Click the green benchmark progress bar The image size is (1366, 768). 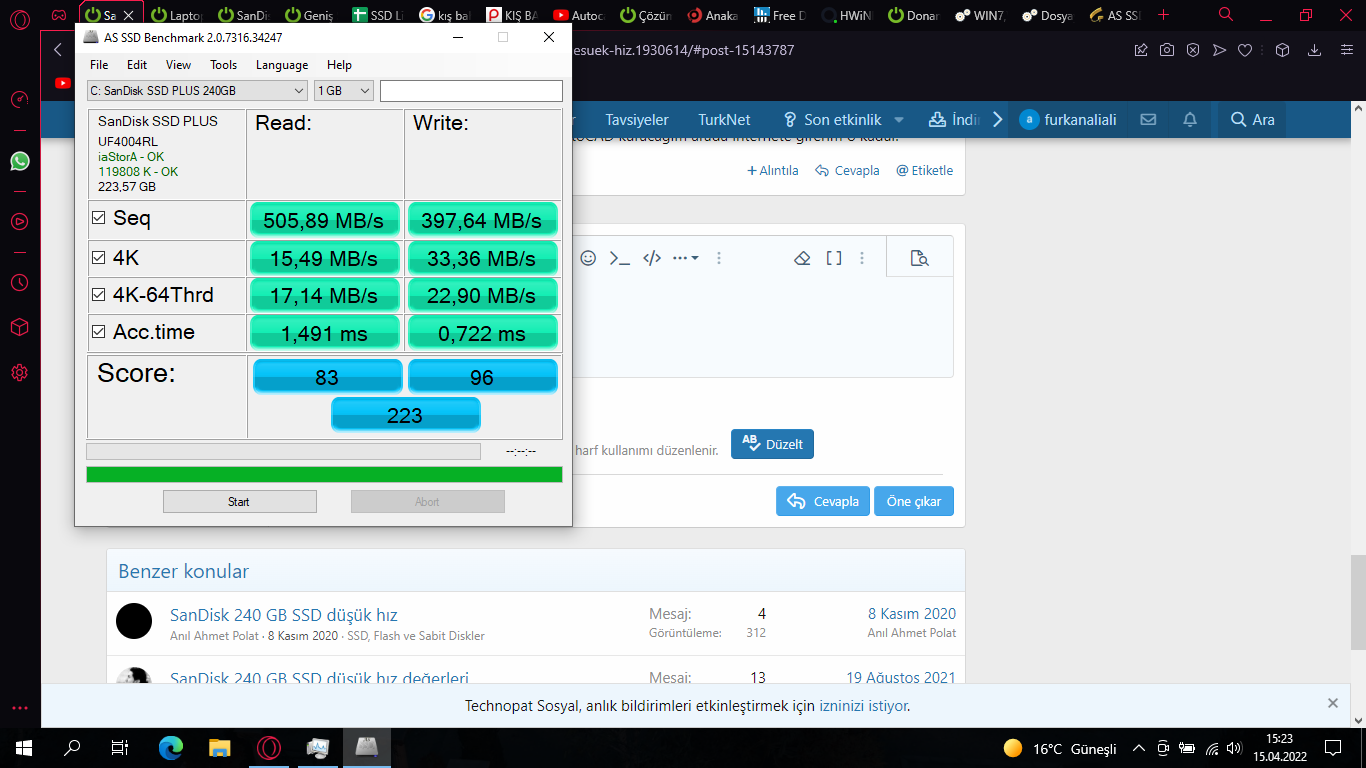point(324,474)
